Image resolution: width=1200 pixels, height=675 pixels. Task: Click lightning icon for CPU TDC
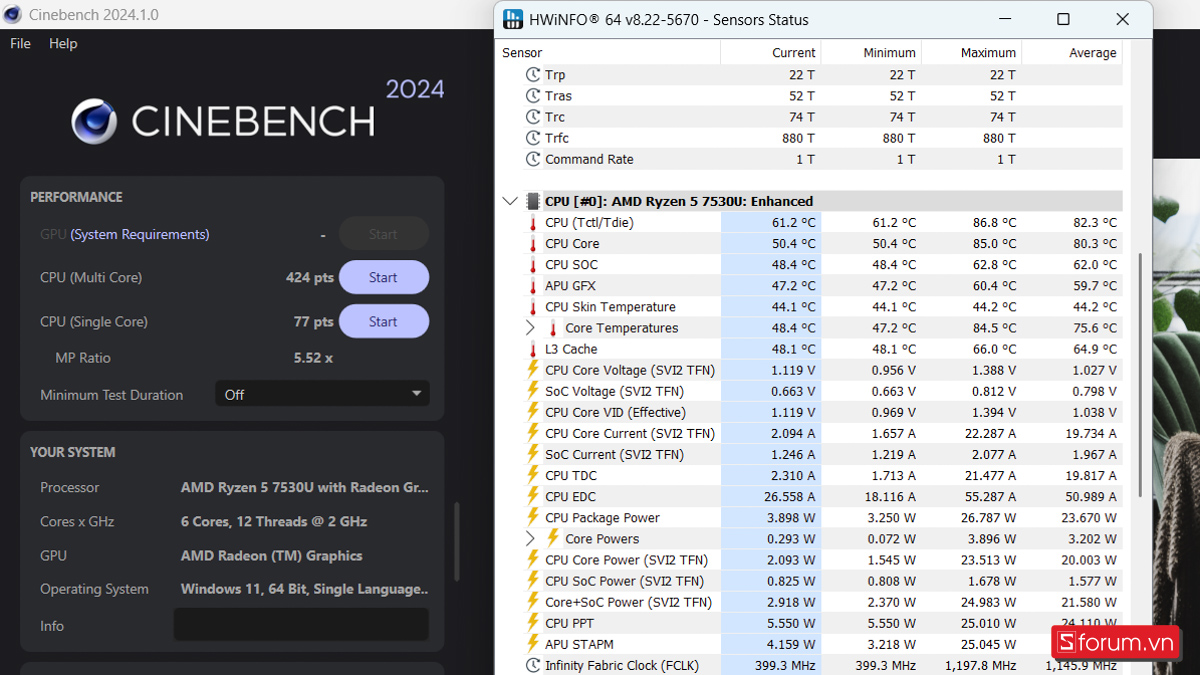click(533, 475)
